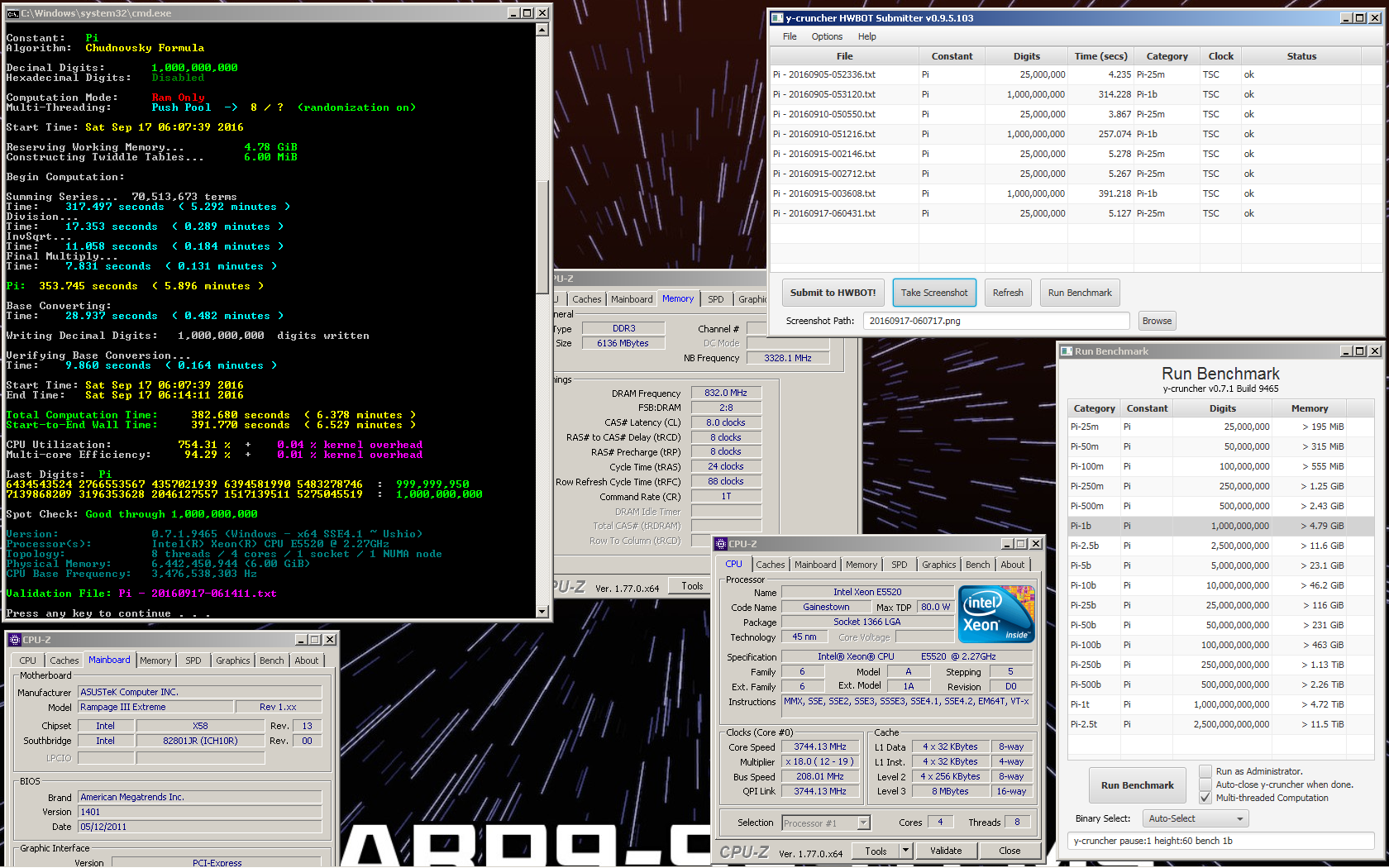This screenshot has height=868, width=1389.
Task: Click Browse button next to Screenshot Path
Action: click(x=1157, y=321)
